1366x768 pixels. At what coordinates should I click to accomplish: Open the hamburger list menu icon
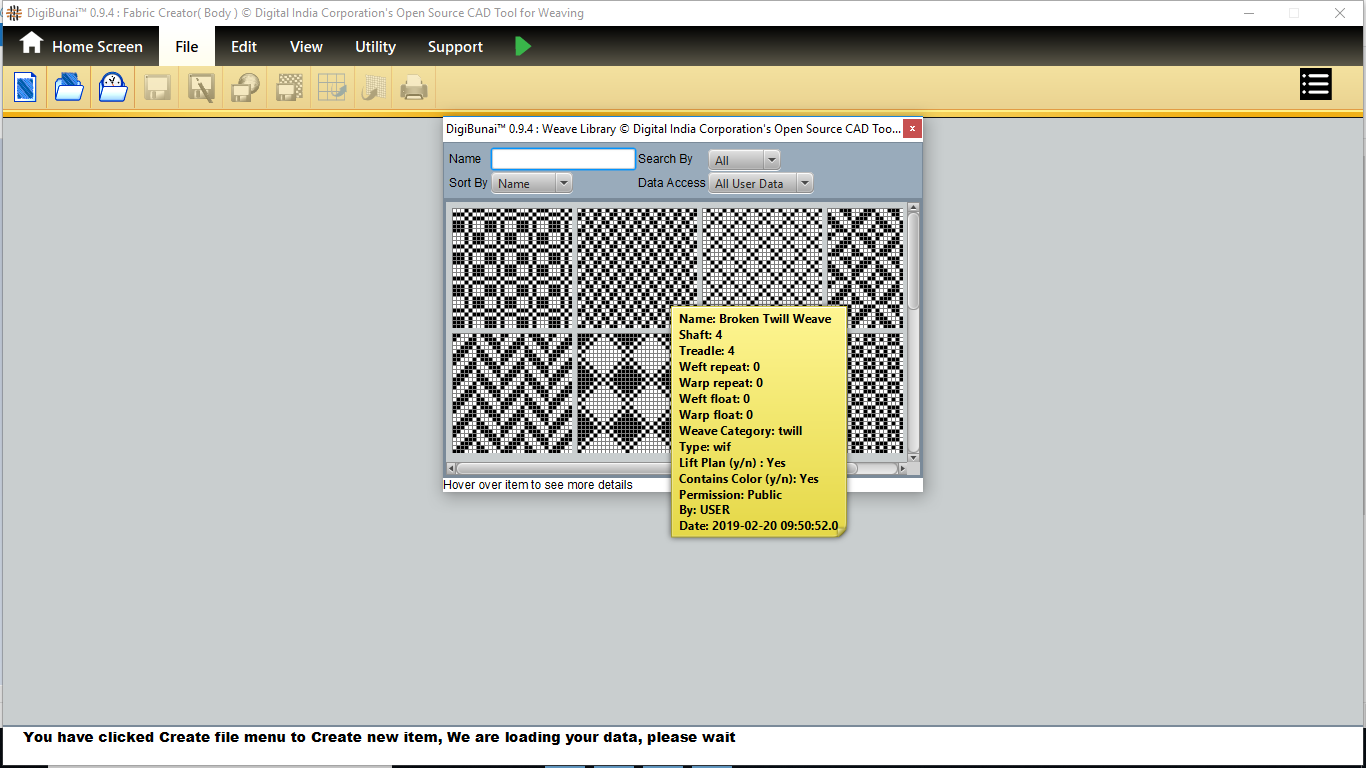[x=1315, y=85]
